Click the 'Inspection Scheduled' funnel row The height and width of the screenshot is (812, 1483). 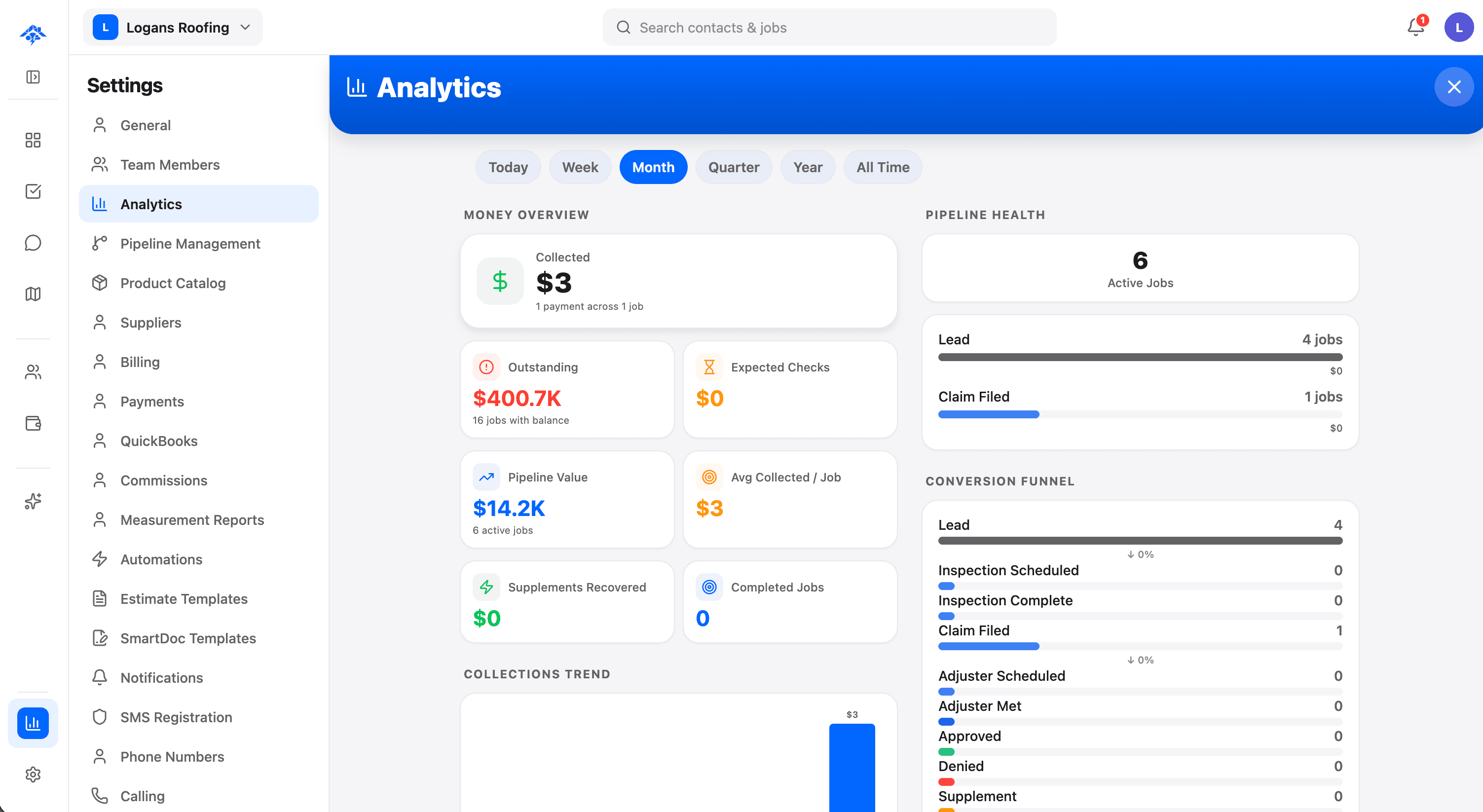click(1140, 577)
